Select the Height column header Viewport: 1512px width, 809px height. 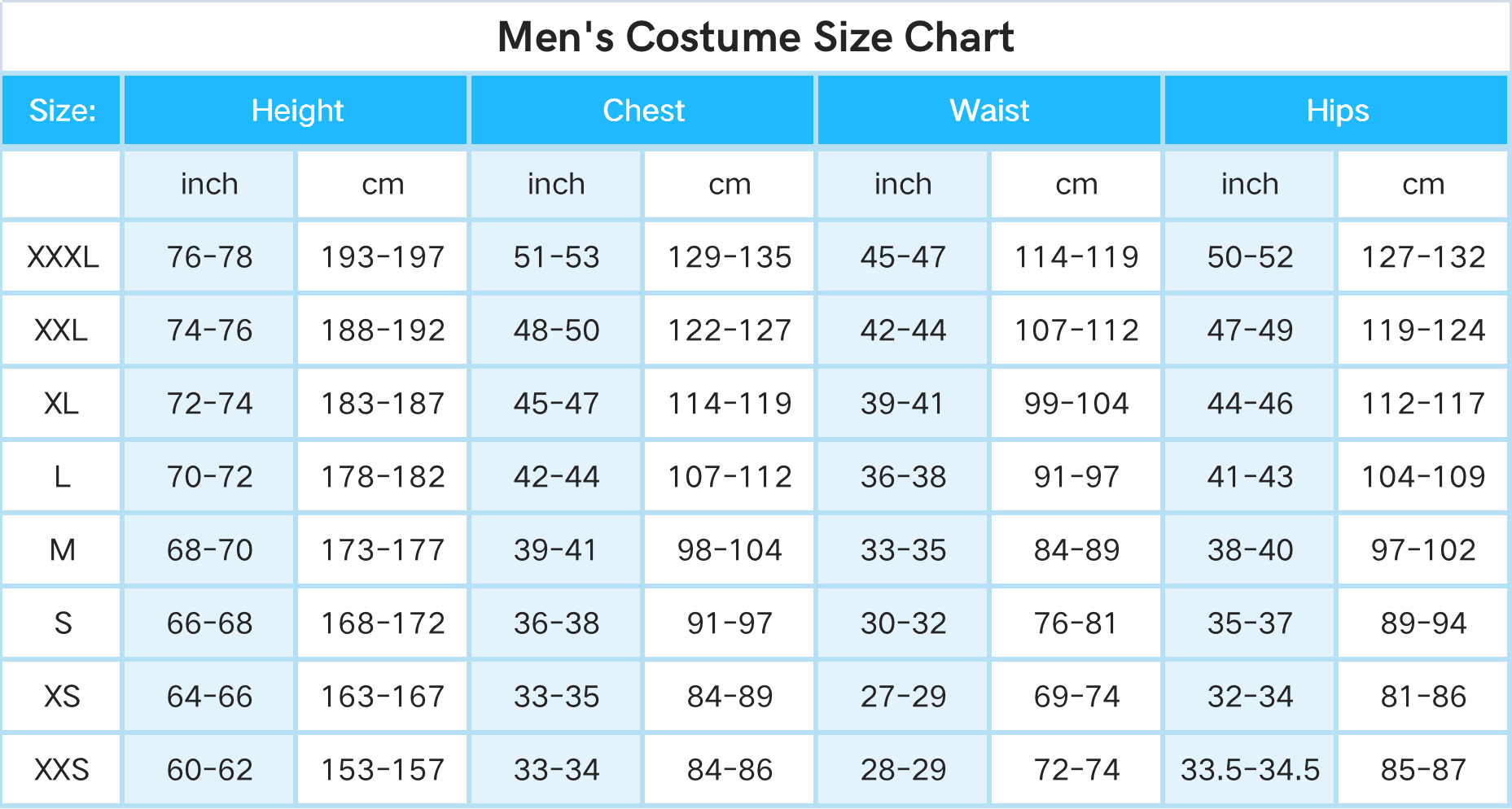click(296, 111)
